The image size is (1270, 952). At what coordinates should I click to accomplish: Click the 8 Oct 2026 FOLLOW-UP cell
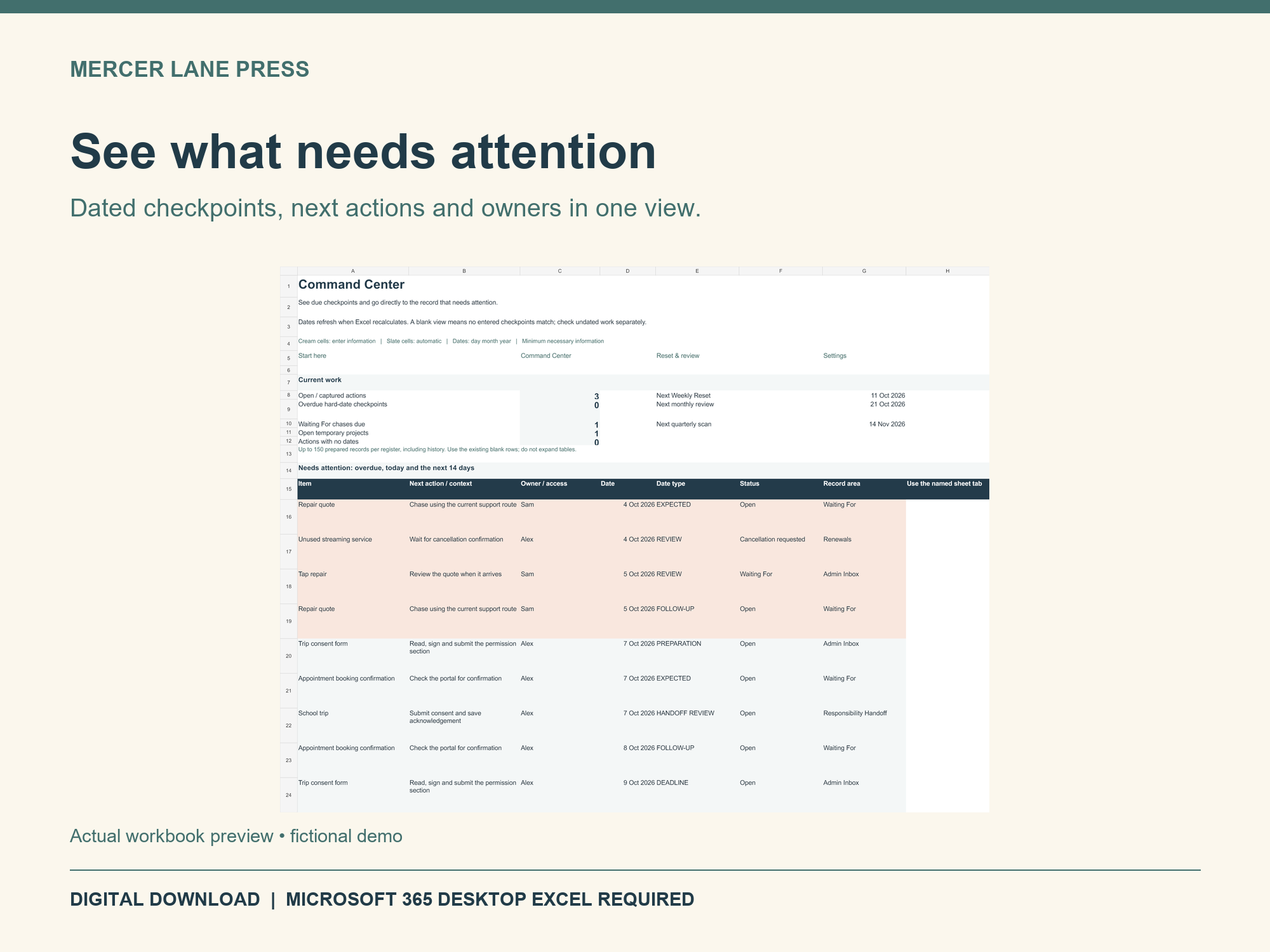658,748
